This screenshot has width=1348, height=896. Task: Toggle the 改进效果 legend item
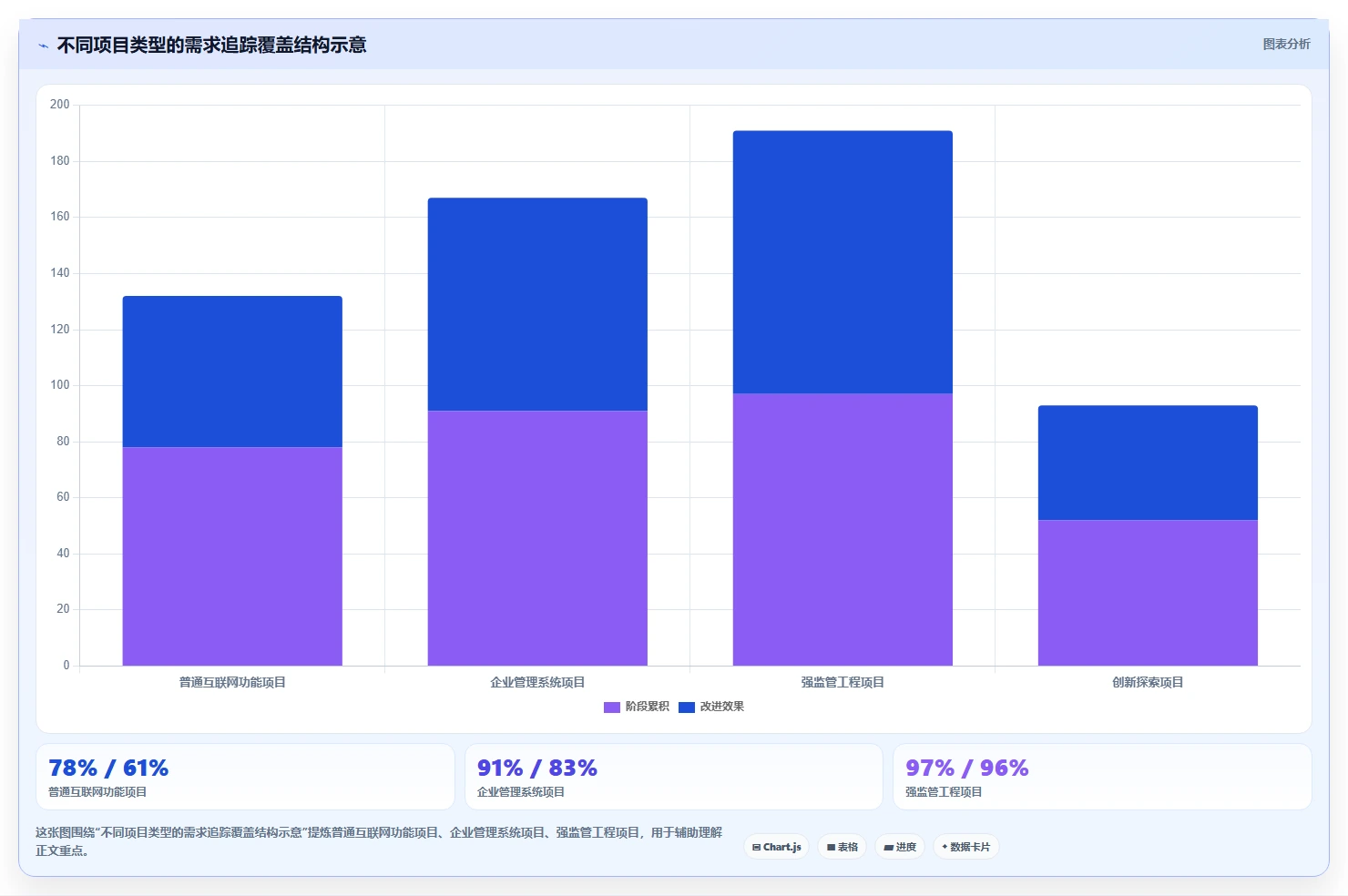(711, 707)
